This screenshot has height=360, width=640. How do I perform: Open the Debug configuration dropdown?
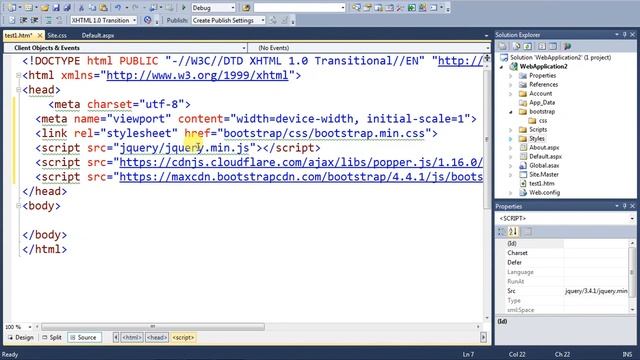[x=233, y=8]
